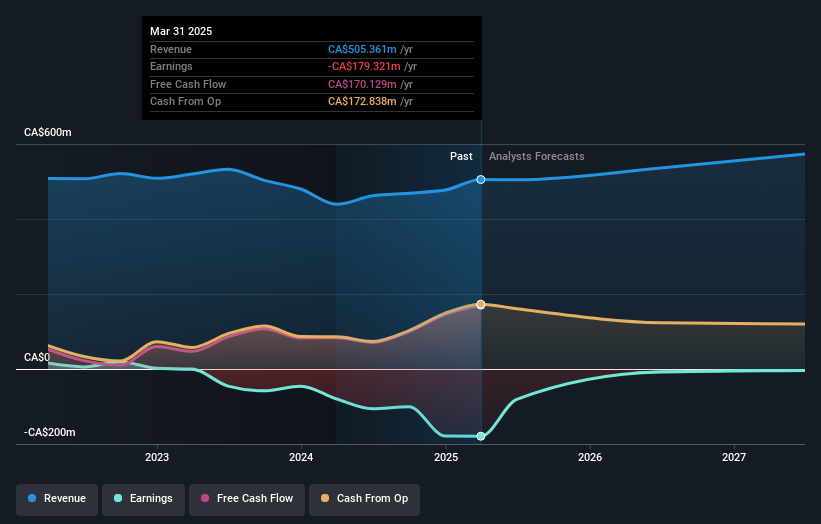Click the Revenue row label in tooltip
The image size is (821, 524).
(x=171, y=49)
